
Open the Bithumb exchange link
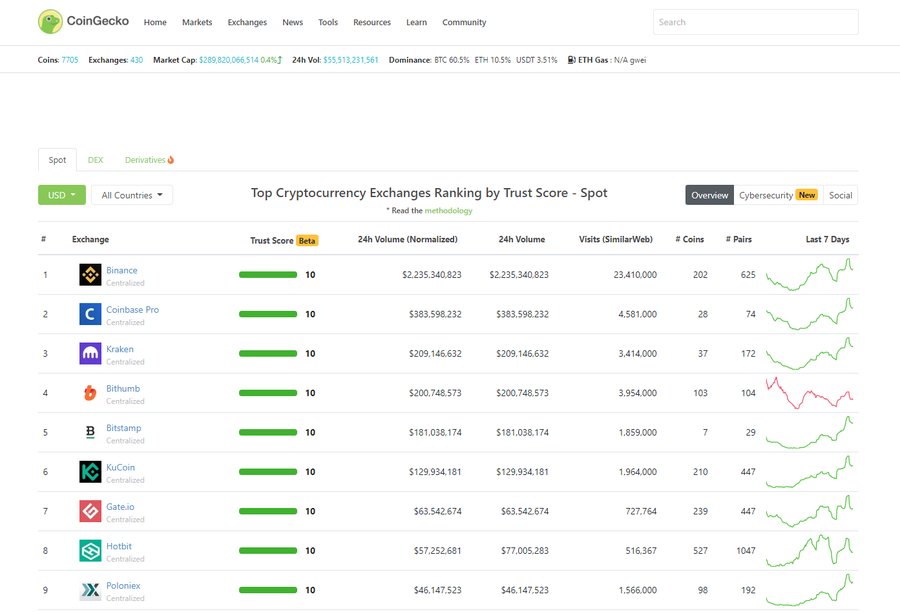tap(123, 389)
